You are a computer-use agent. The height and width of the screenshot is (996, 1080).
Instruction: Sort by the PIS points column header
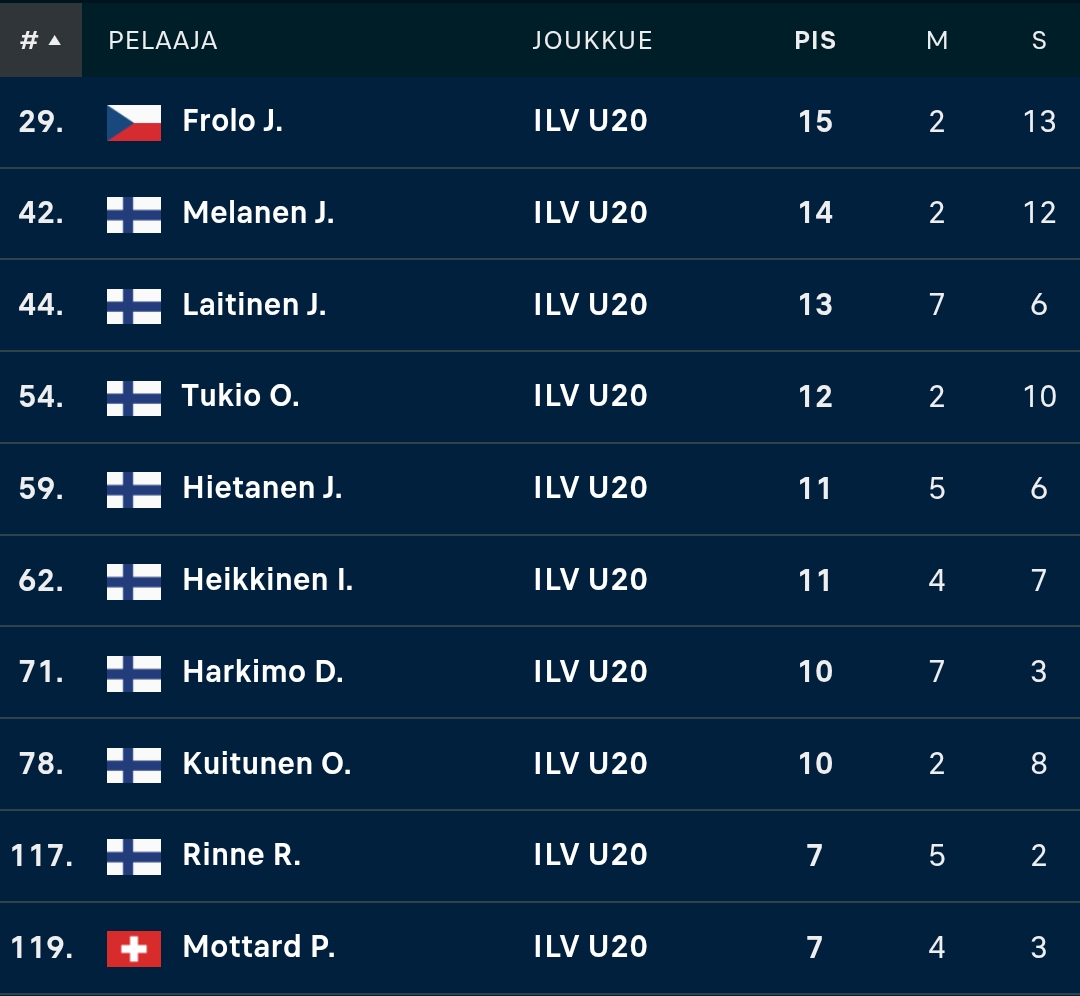pos(815,40)
